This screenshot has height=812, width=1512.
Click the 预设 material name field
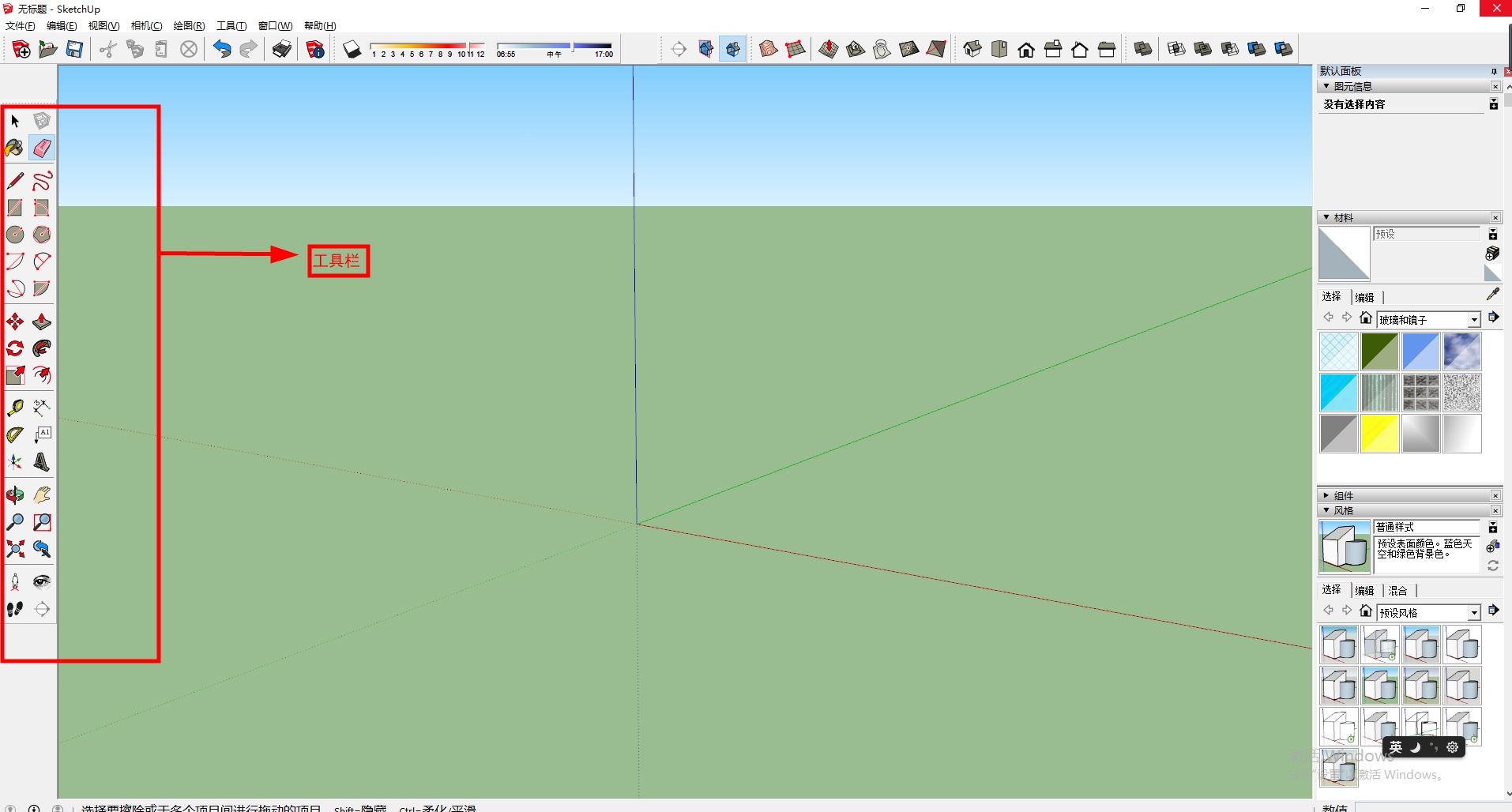click(1427, 234)
